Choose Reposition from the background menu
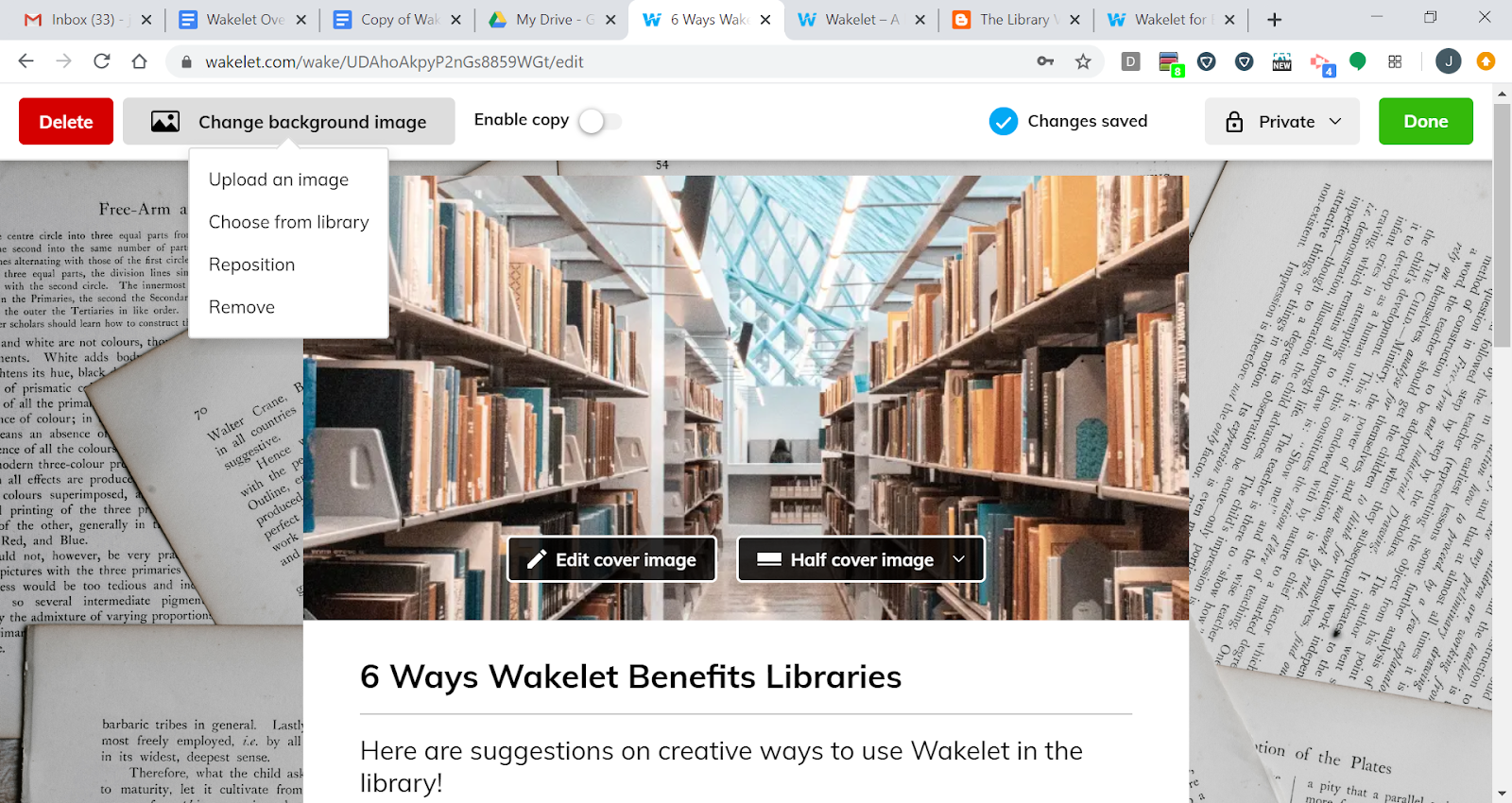1512x803 pixels. click(x=252, y=265)
